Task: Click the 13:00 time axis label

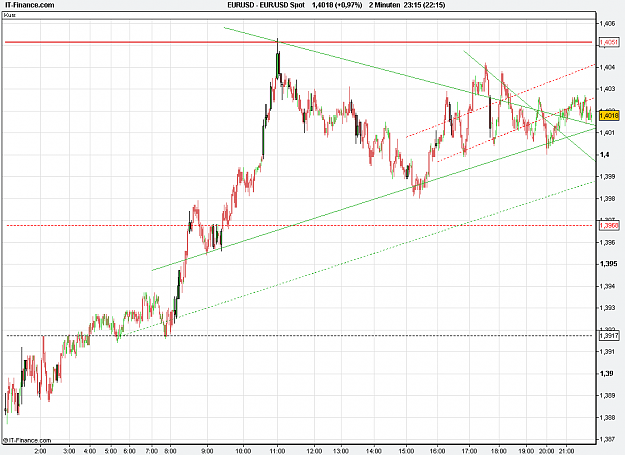Action: pyautogui.click(x=341, y=451)
